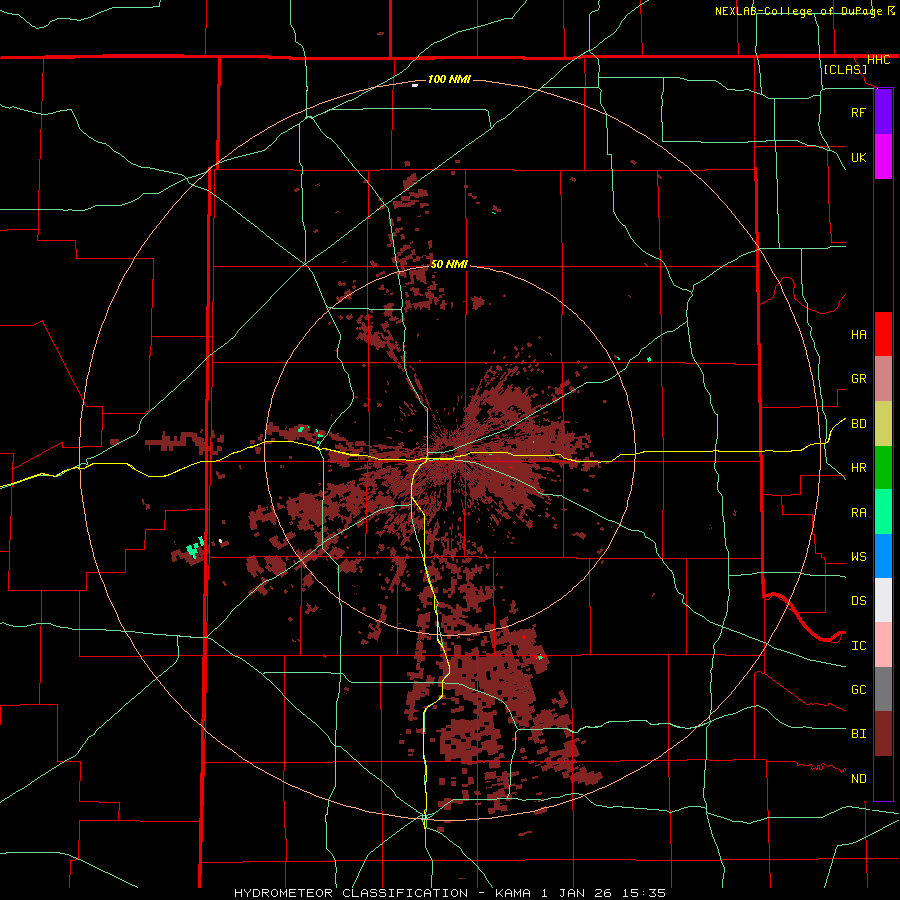This screenshot has width=900, height=900.
Task: Click the [CLAS] units label
Action: click(x=845, y=70)
